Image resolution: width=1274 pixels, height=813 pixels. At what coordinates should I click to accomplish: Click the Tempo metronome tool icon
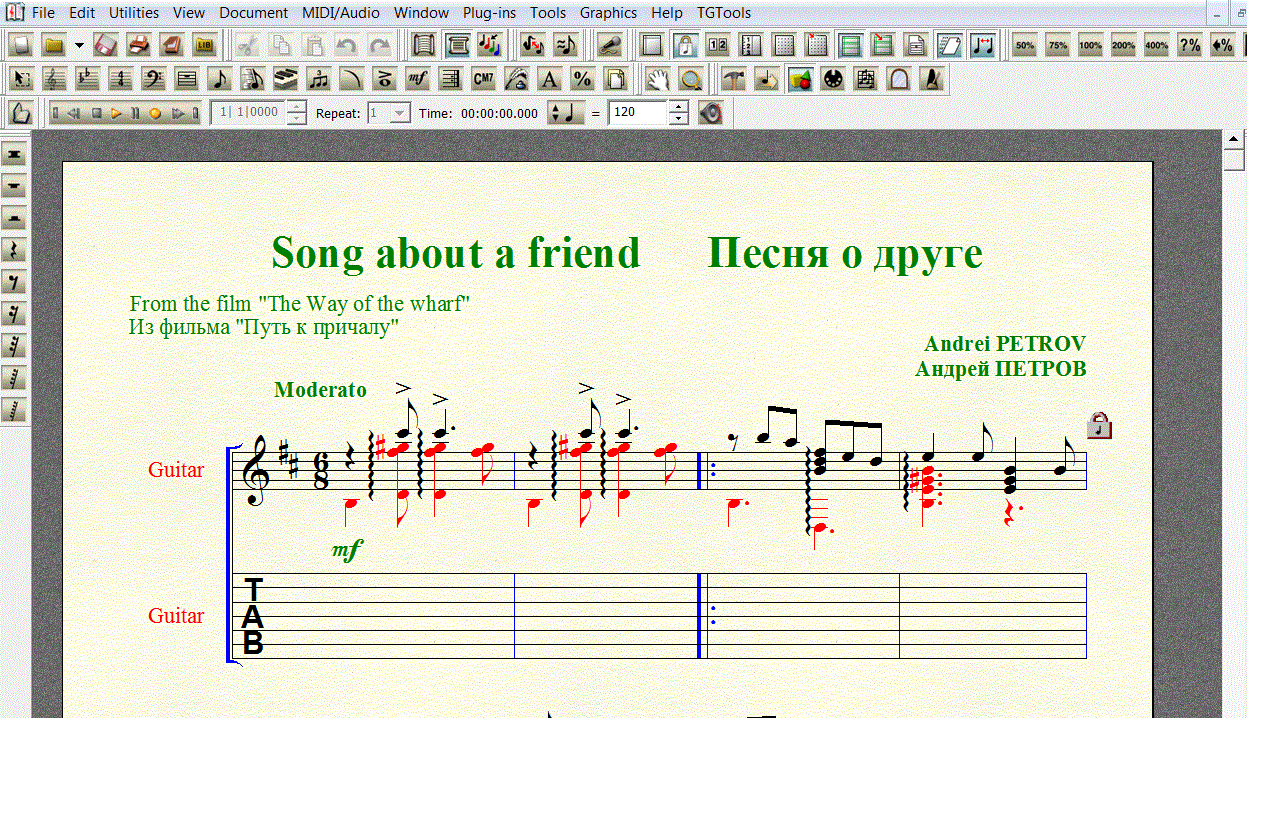[932, 79]
